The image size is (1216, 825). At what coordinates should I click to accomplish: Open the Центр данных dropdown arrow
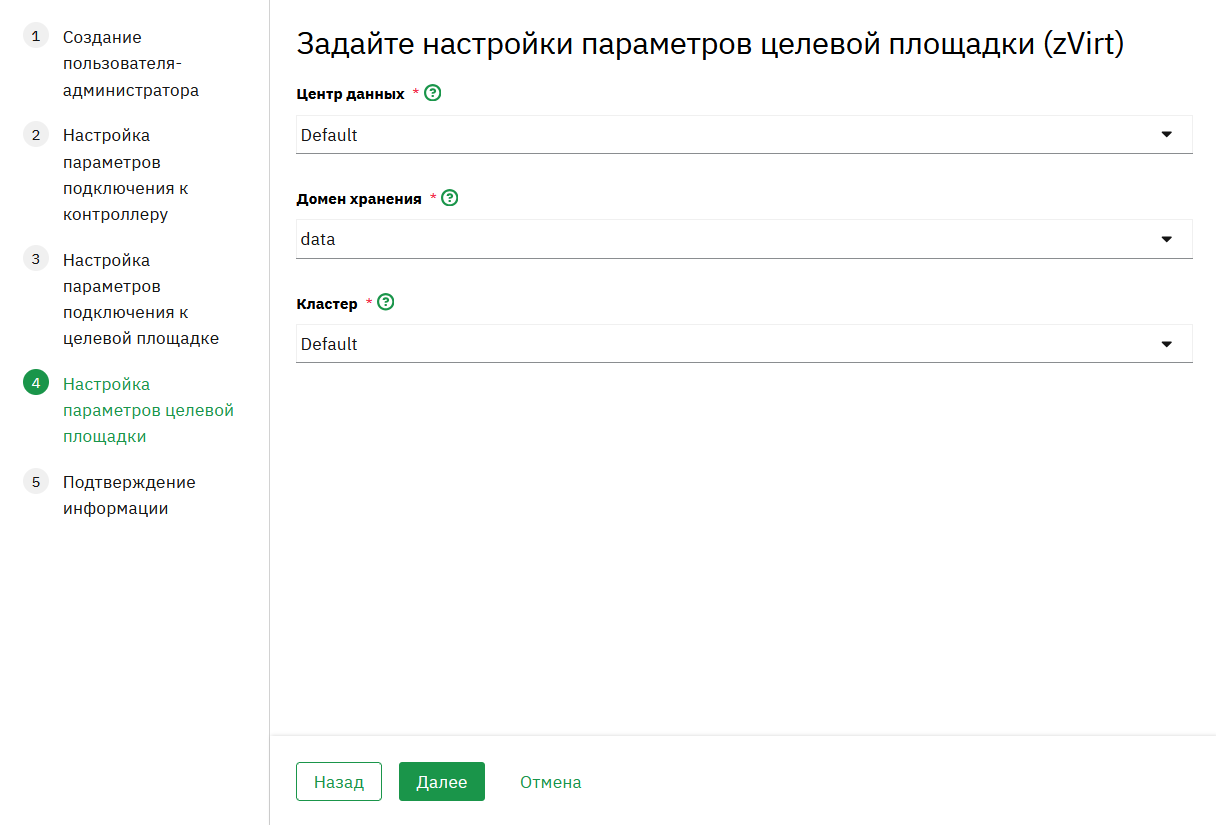tap(1166, 134)
